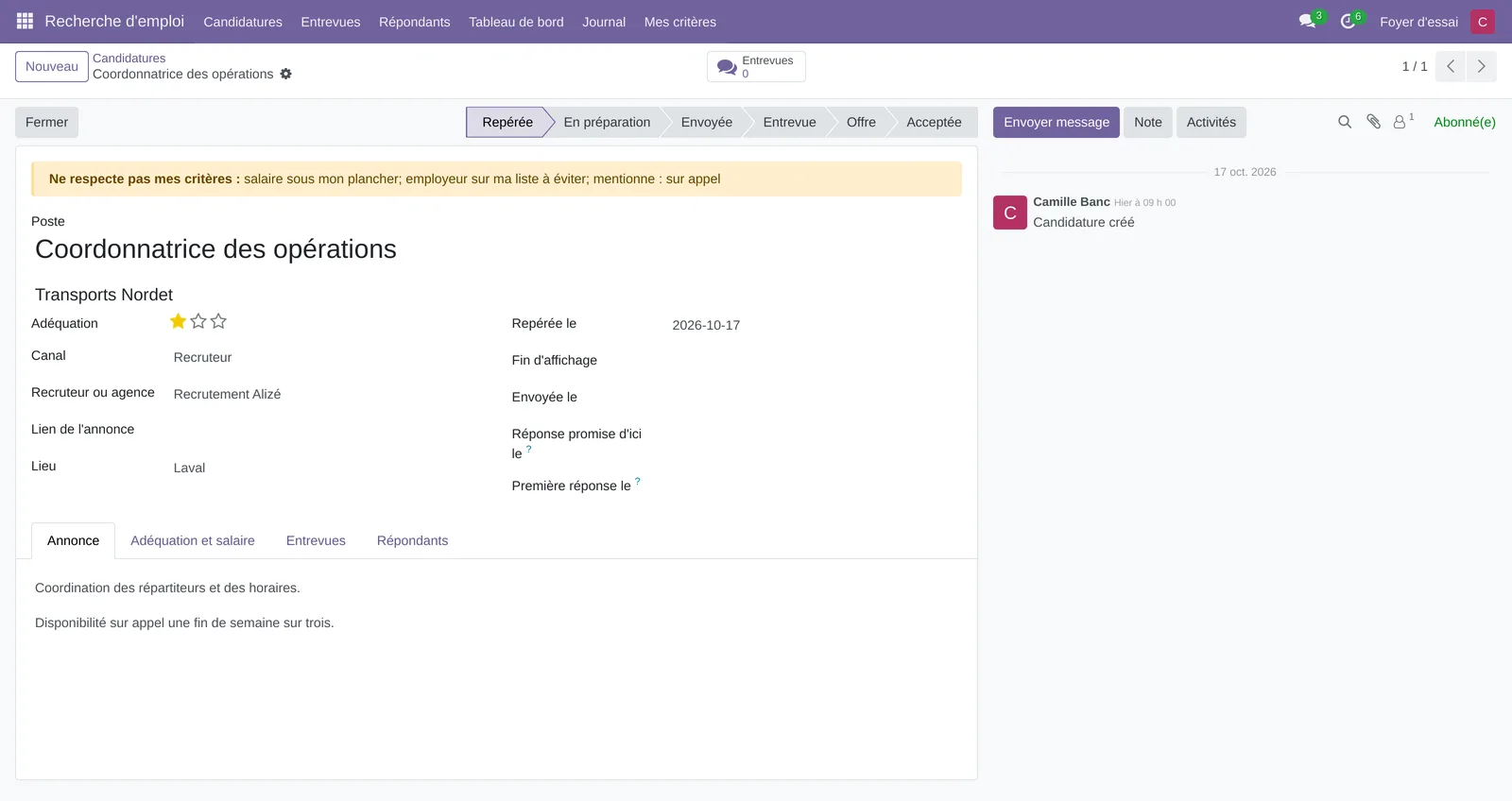1512x801 pixels.
Task: Set stage to Entrevue
Action: tap(790, 122)
